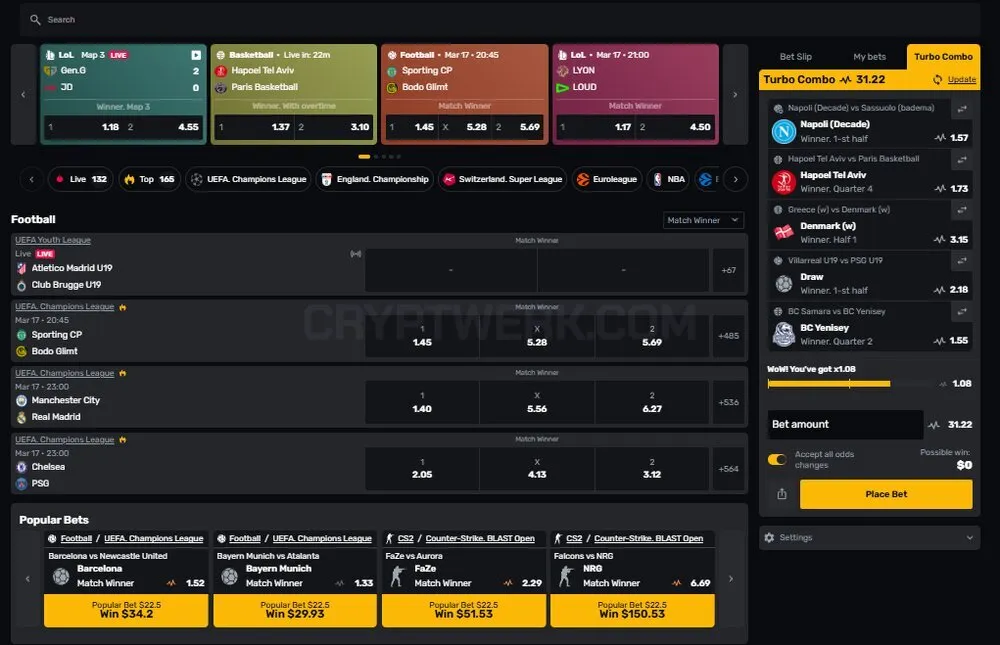The image size is (1000, 645).
Task: Click the FaZe player silhouette icon
Action: (x=397, y=575)
